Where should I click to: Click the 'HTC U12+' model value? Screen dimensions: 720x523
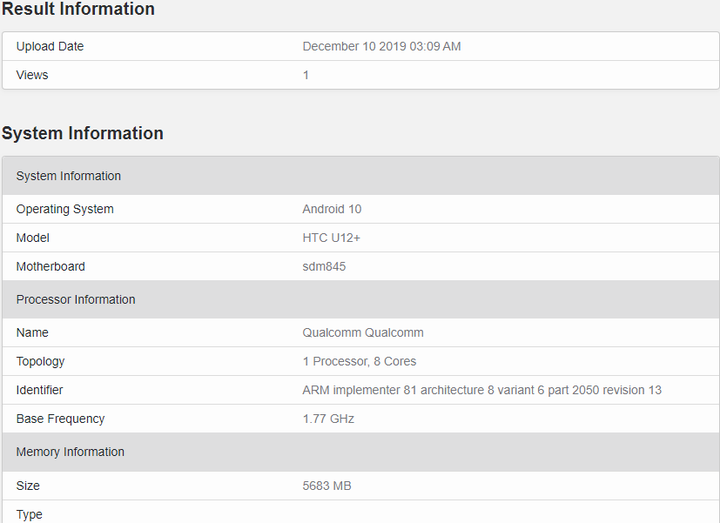[331, 238]
